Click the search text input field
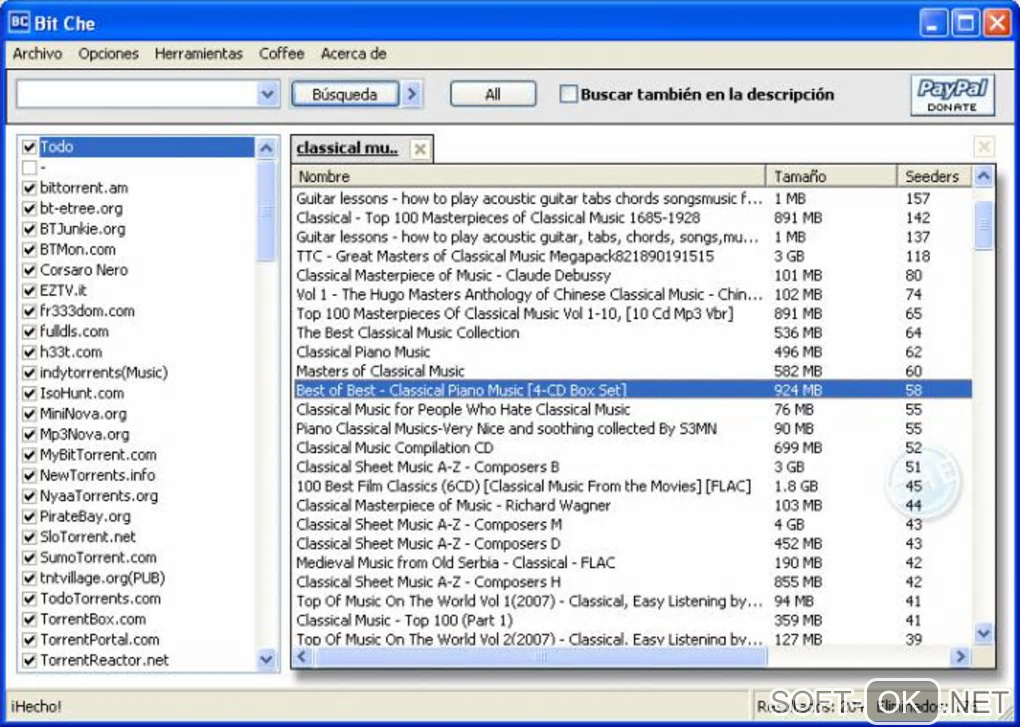1020x727 pixels. tap(137, 94)
